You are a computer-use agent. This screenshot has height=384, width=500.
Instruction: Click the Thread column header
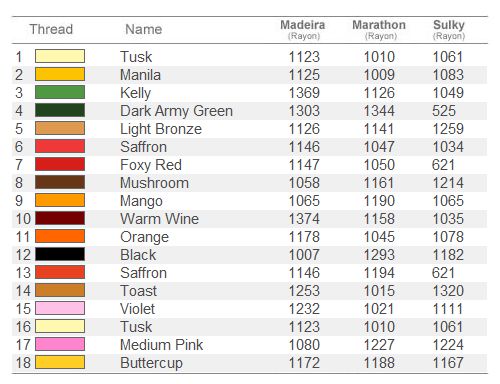click(x=51, y=29)
